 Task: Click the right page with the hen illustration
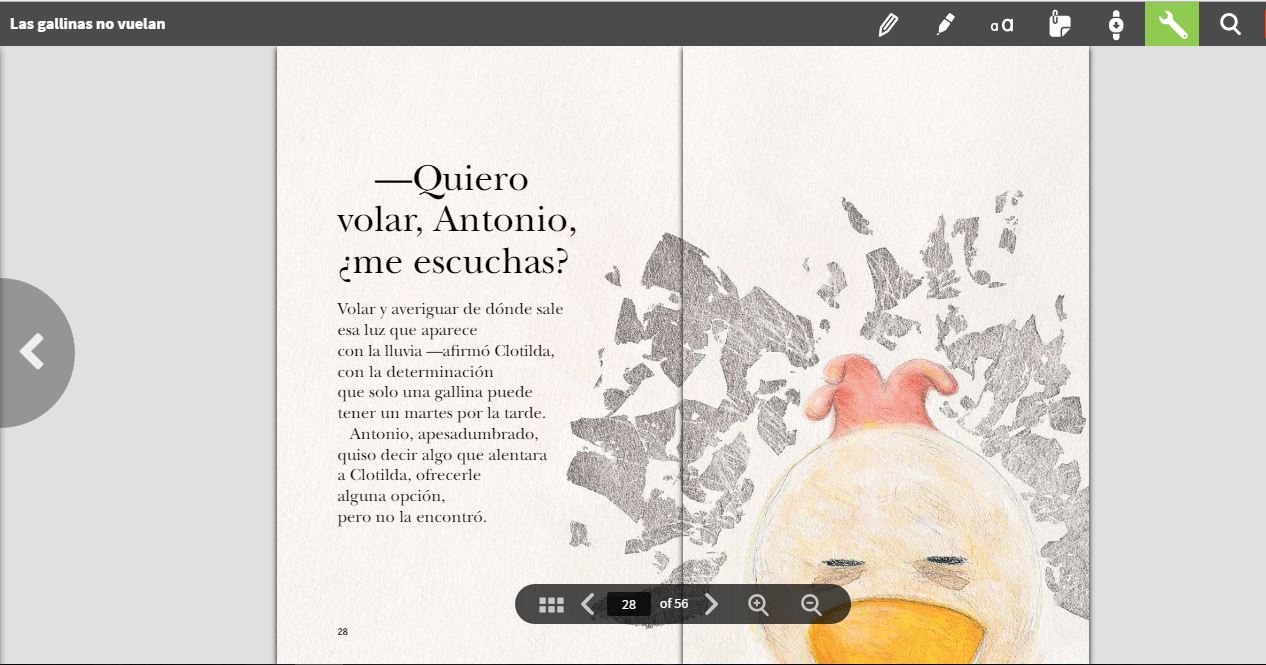[886, 355]
